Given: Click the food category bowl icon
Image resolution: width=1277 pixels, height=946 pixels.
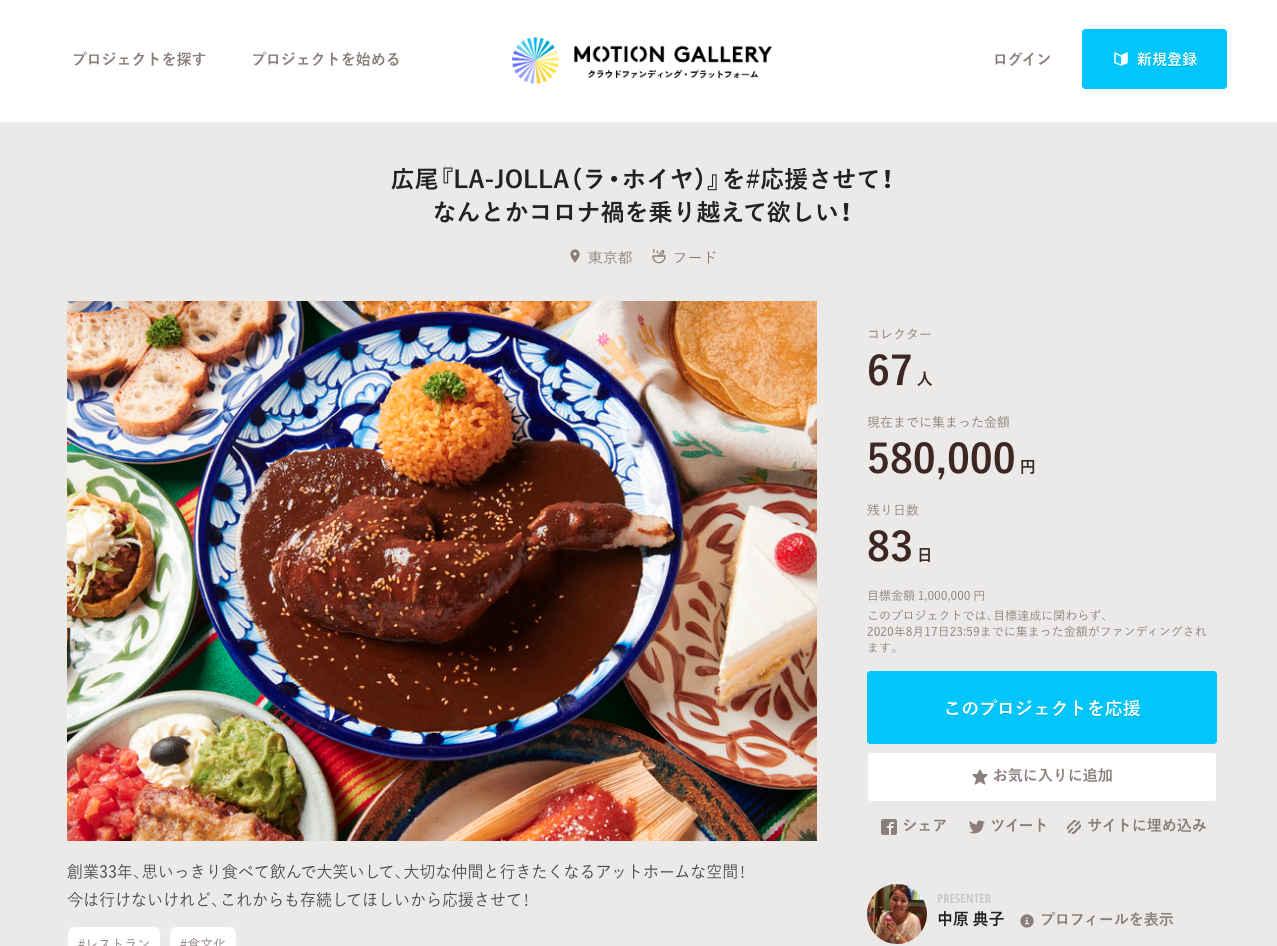Looking at the screenshot, I should click(x=659, y=256).
